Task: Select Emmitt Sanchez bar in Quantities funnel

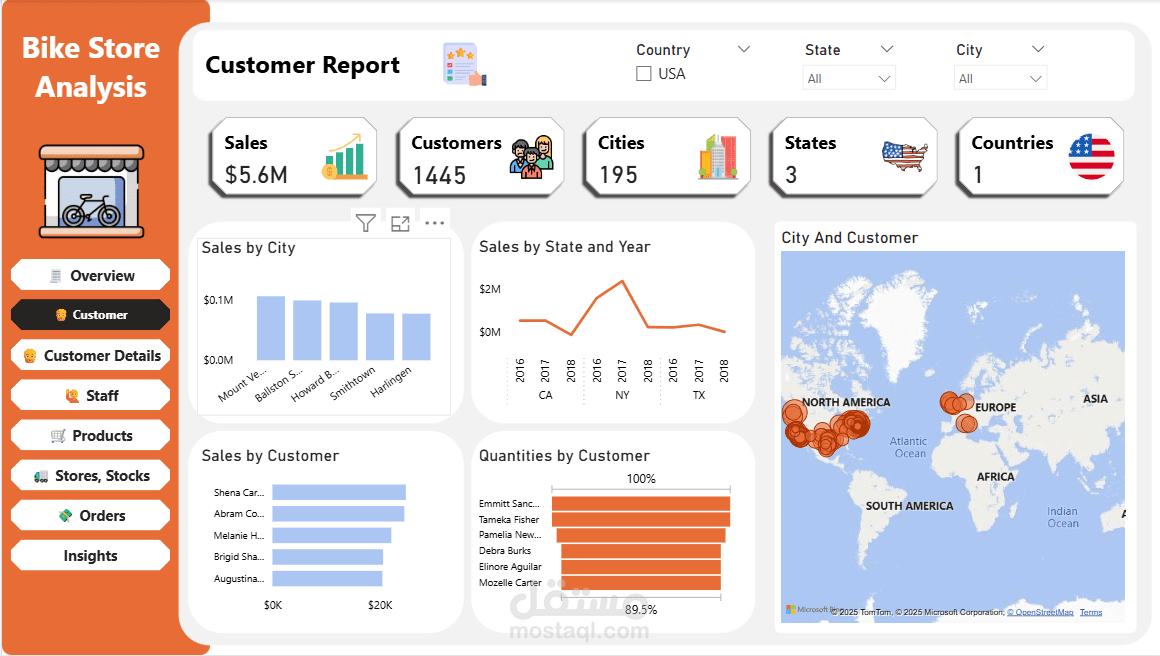Action: tap(641, 503)
